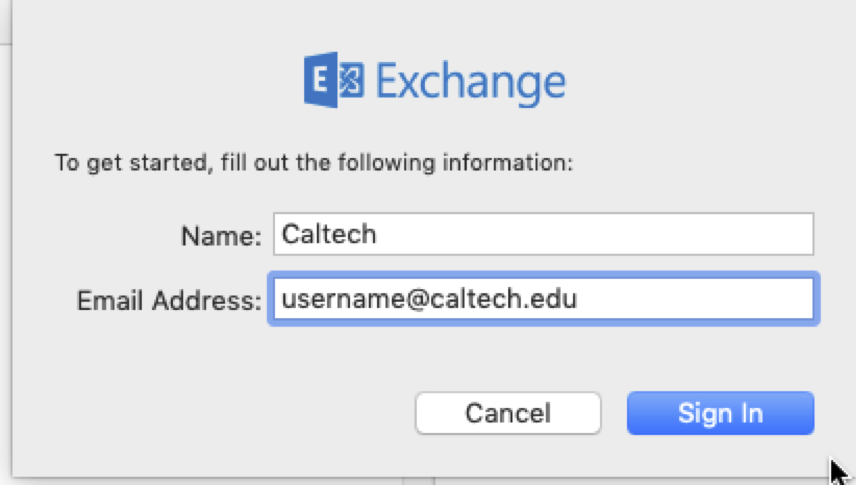Click the "Name:" field label
Image resolution: width=856 pixels, height=485 pixels.
point(221,235)
